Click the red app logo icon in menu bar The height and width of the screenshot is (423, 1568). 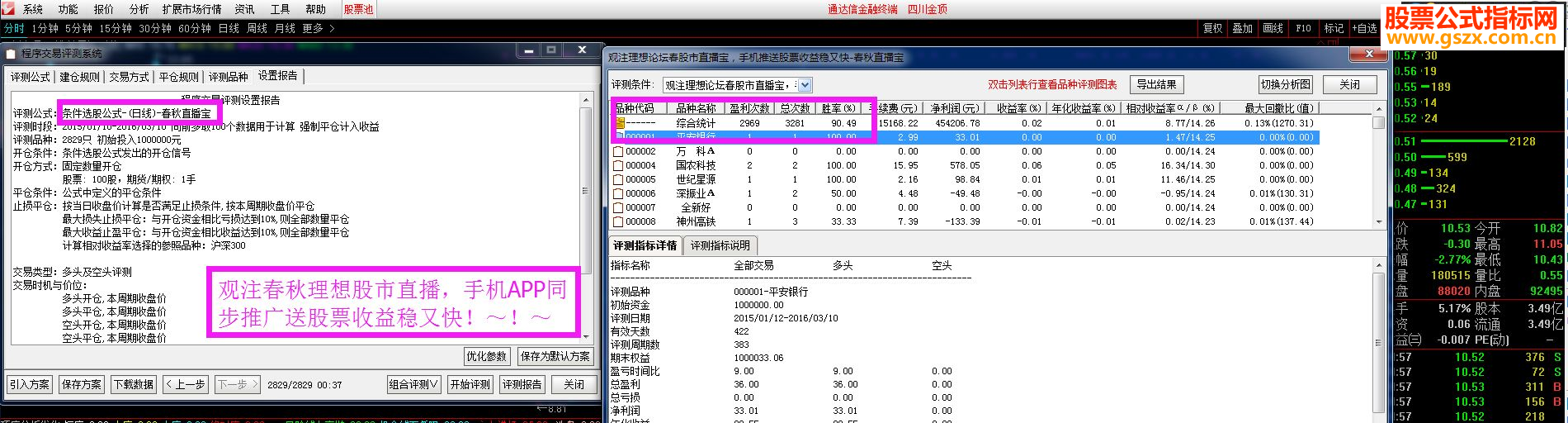point(8,9)
